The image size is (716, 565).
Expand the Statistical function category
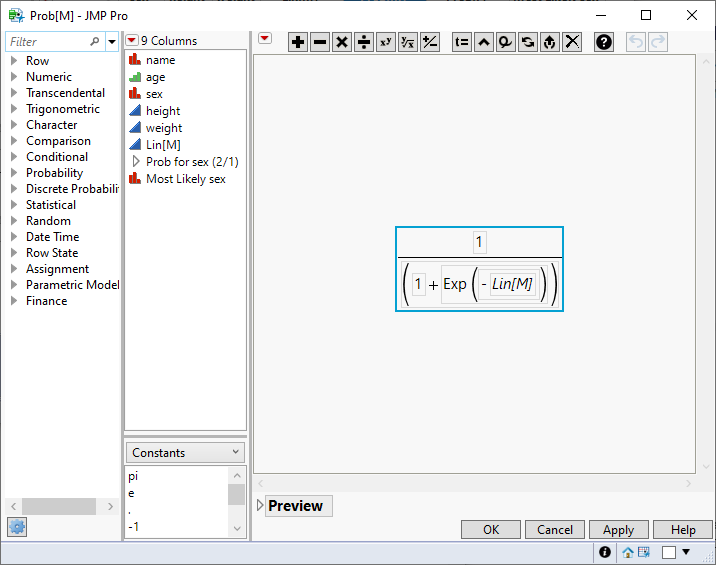pos(14,205)
